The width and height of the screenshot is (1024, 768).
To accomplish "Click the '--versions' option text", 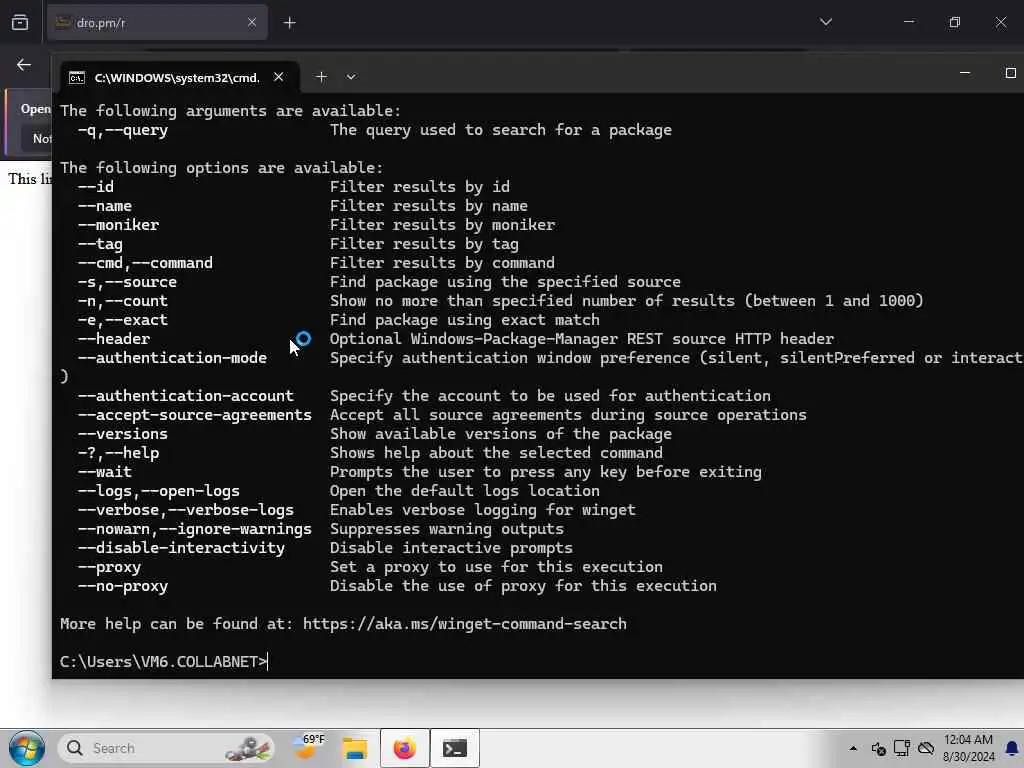I will pos(123,434).
